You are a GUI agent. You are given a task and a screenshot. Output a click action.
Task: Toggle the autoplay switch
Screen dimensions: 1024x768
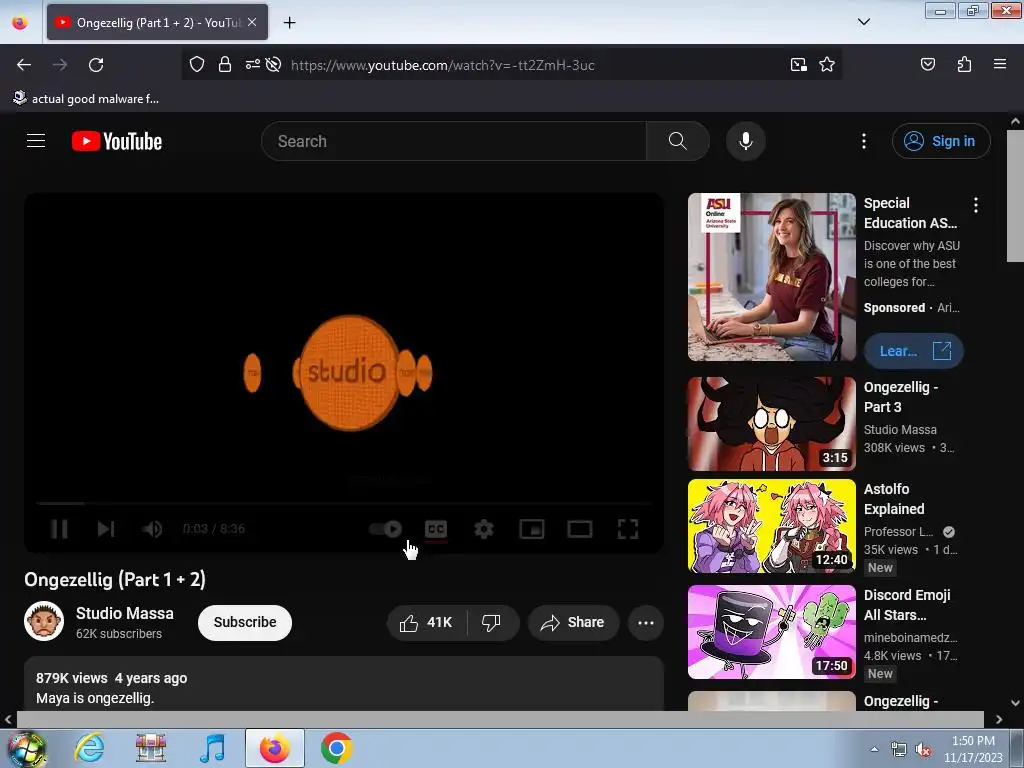click(385, 529)
